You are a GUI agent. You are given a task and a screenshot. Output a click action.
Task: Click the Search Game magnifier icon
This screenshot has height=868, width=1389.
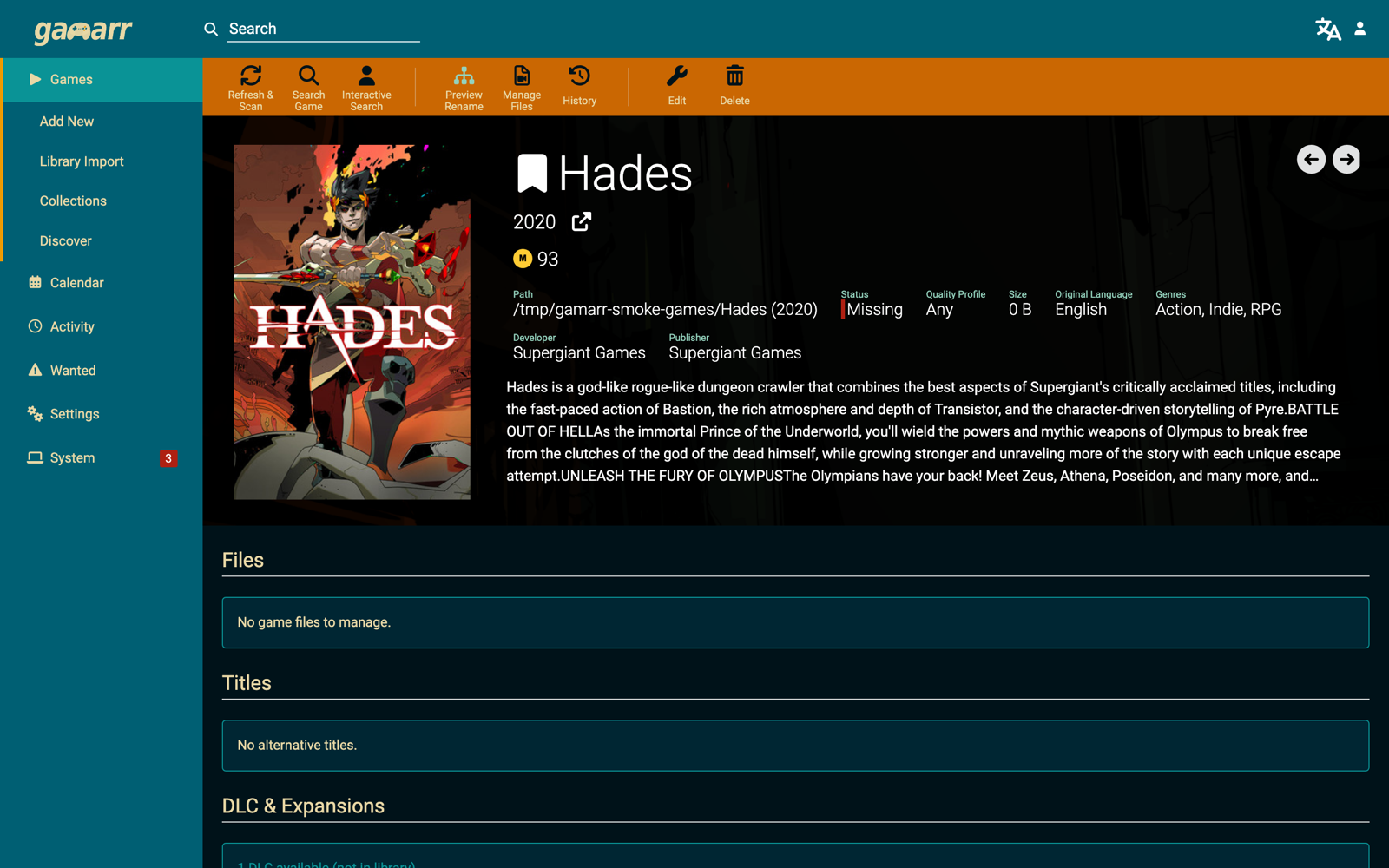coord(308,76)
